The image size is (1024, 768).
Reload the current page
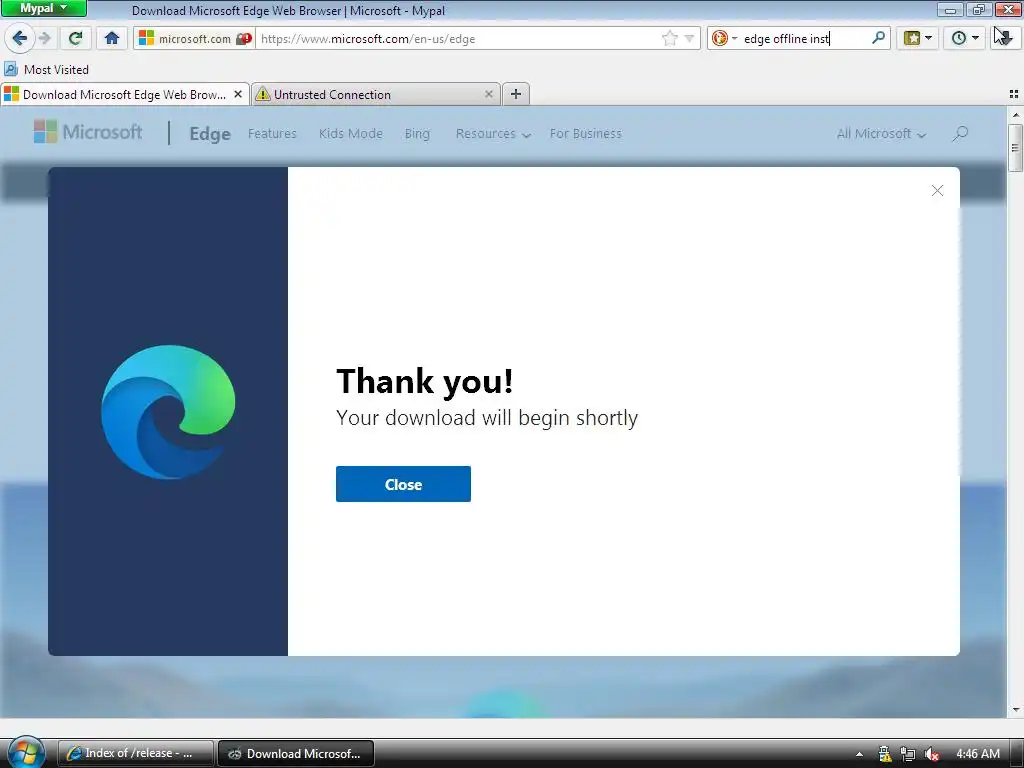[76, 38]
